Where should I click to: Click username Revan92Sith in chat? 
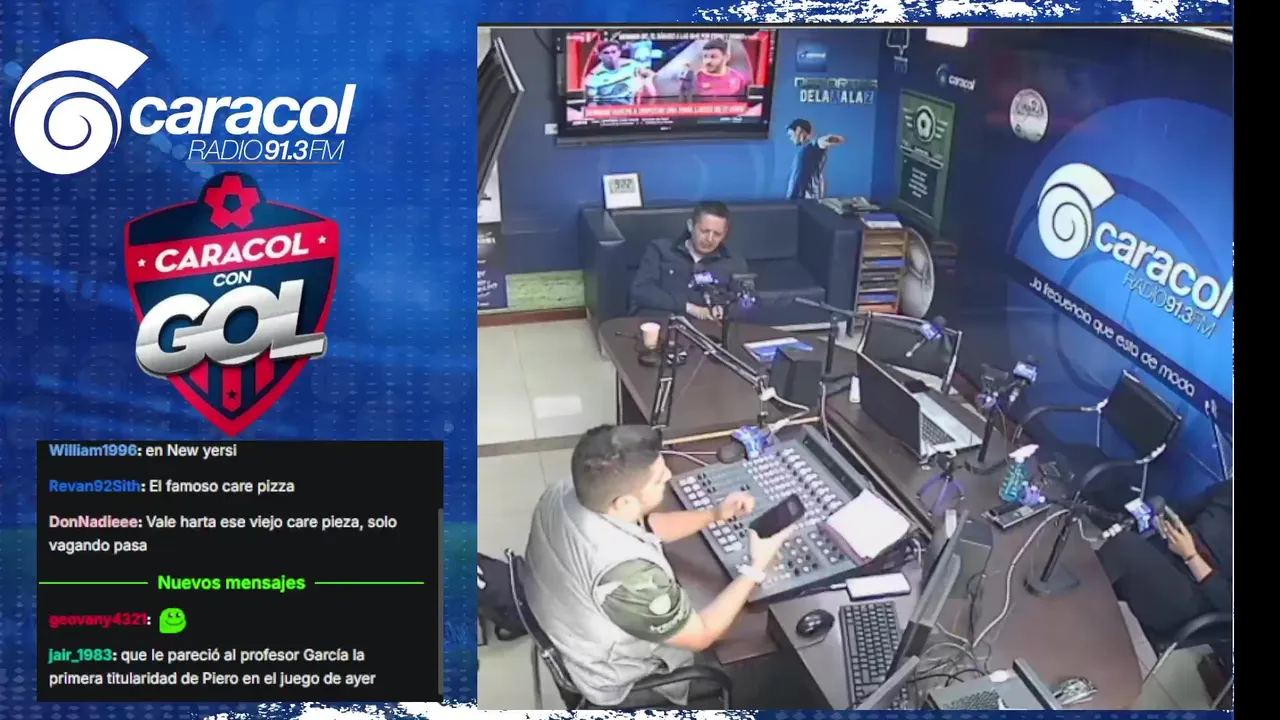point(97,487)
